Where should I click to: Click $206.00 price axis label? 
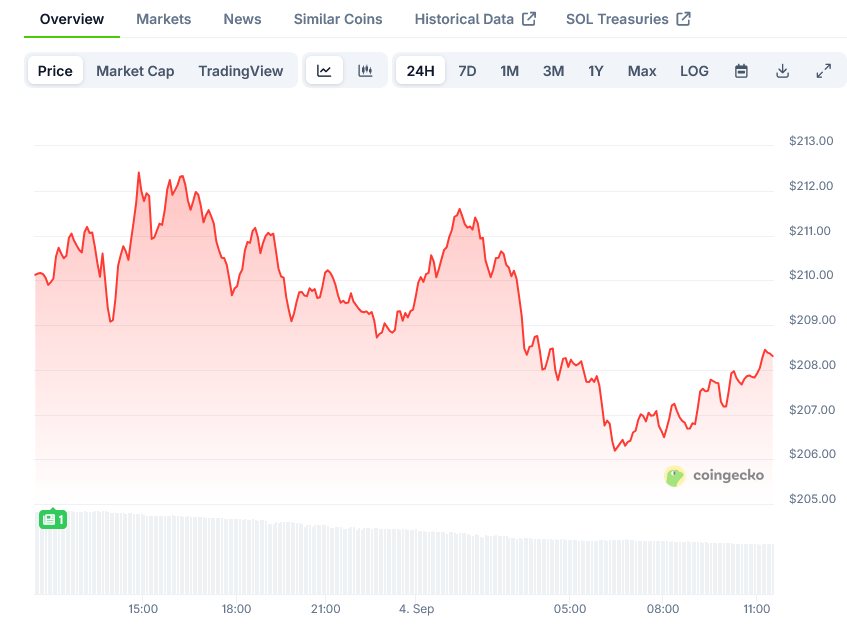coord(812,454)
